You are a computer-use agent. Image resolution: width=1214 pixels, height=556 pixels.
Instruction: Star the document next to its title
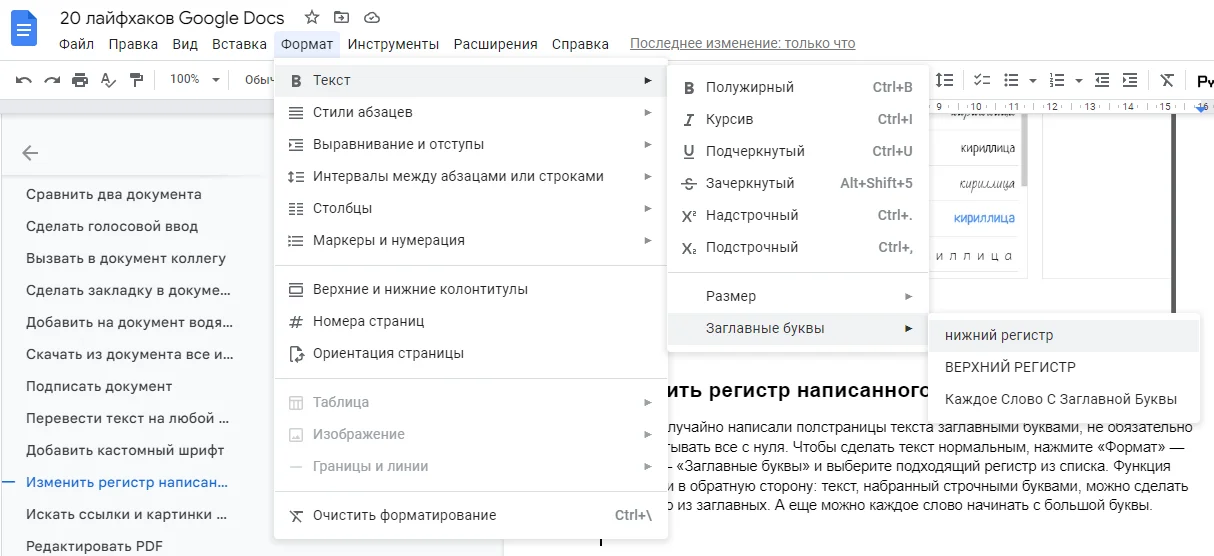click(312, 18)
